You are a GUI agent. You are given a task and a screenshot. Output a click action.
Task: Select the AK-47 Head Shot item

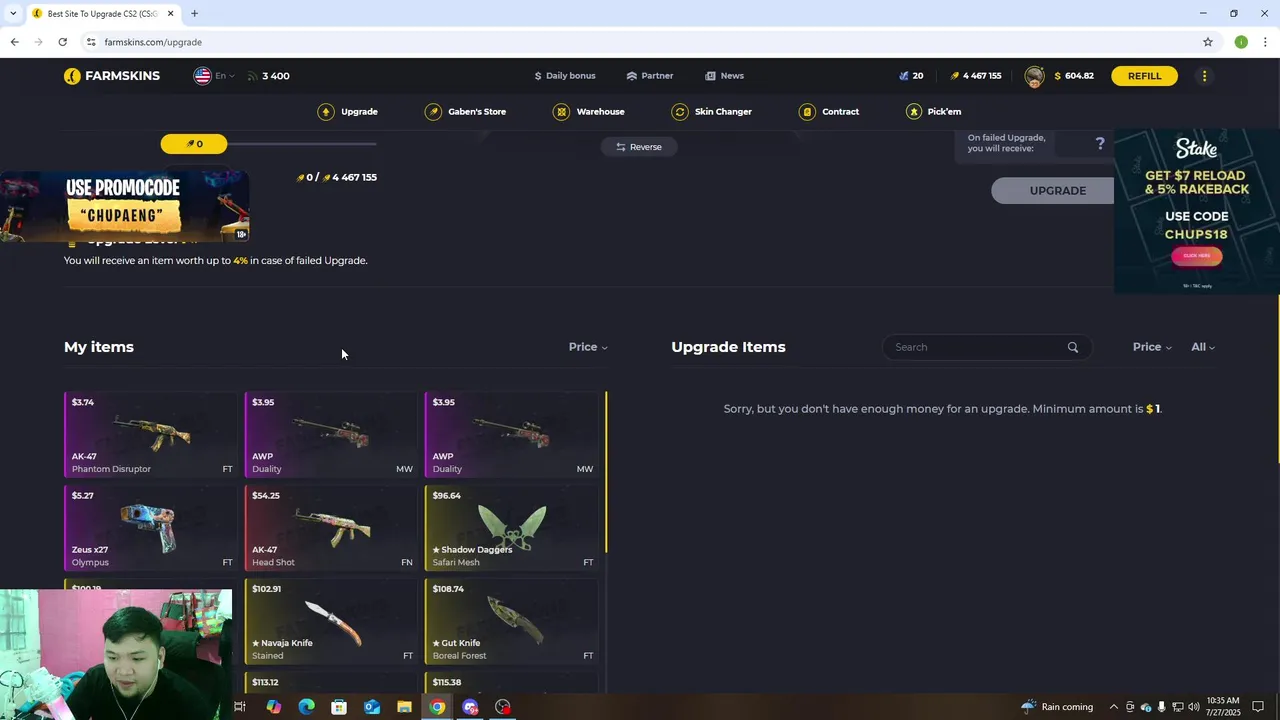point(331,528)
